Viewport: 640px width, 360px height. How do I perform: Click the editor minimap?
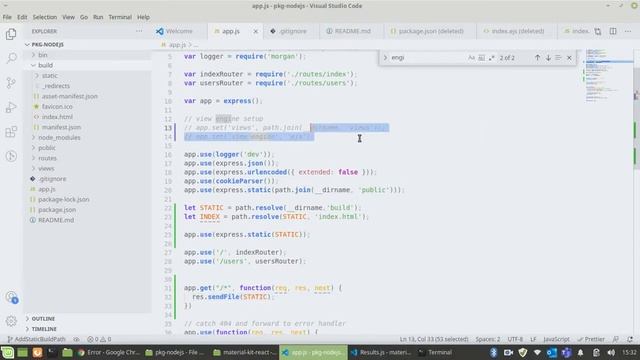608,76
